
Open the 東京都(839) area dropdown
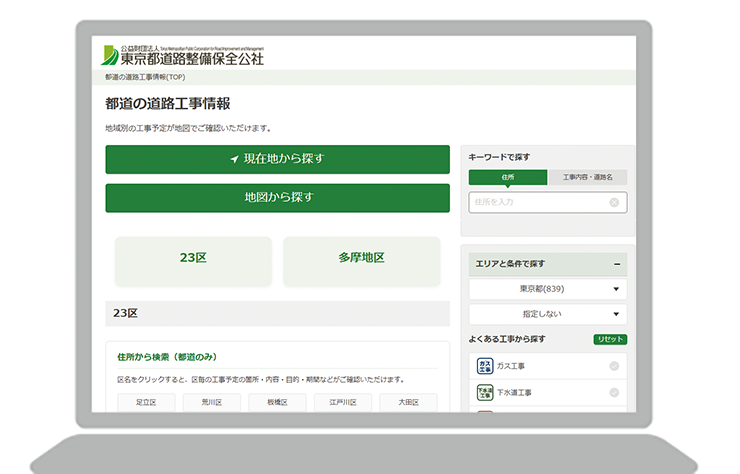pos(547,289)
